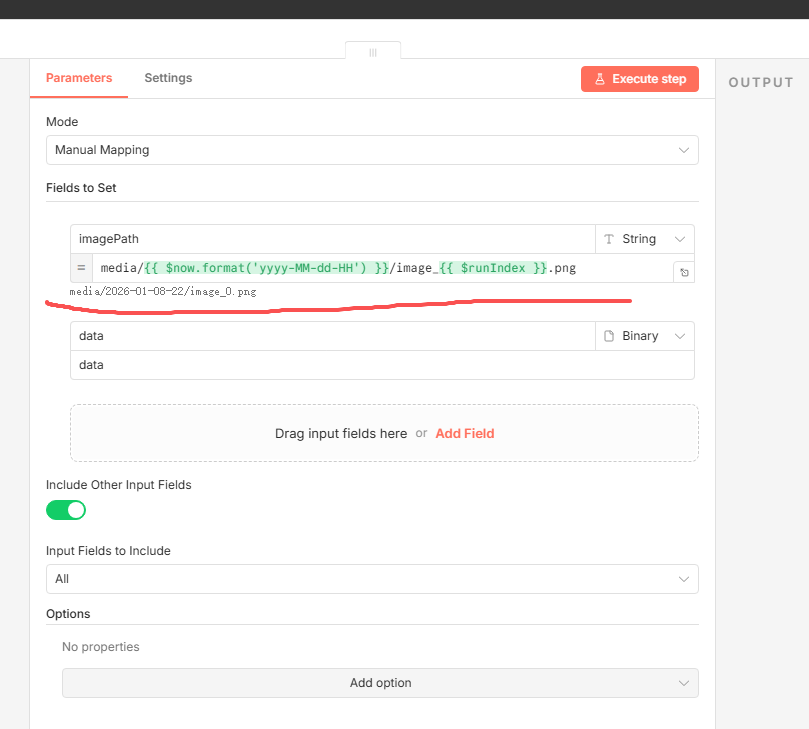This screenshot has width=809, height=729.
Task: Click the chevron arrow on Add option
Action: click(x=684, y=683)
